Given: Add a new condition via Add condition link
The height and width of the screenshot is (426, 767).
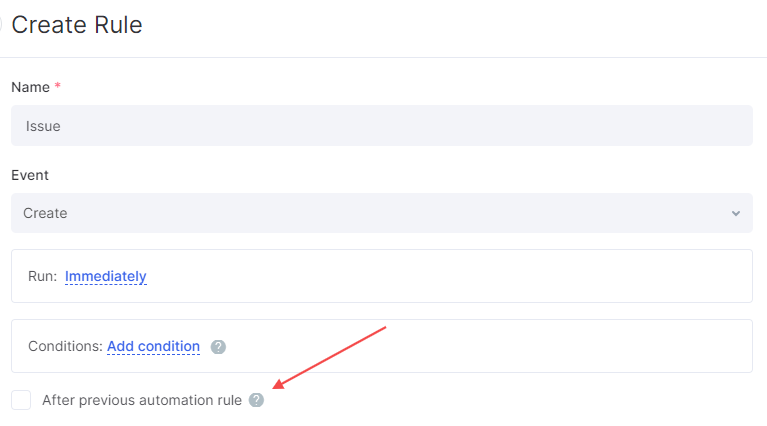Looking at the screenshot, I should 153,346.
